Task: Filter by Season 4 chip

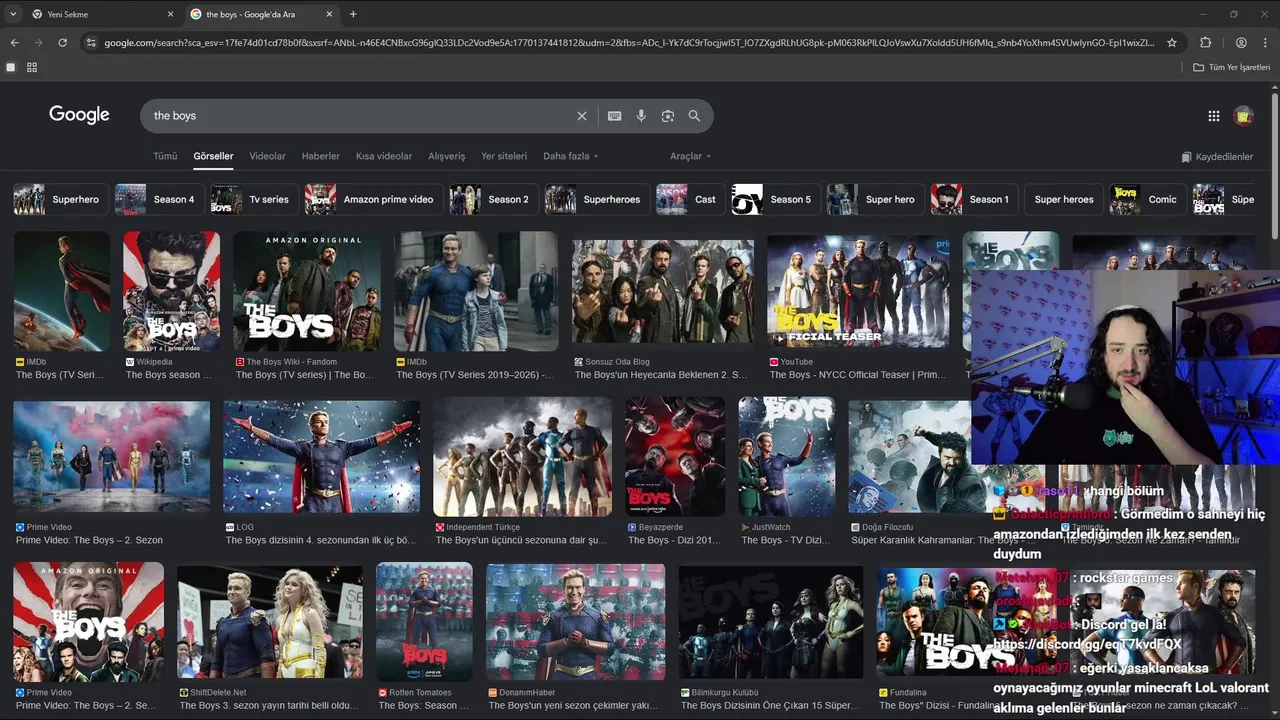Action: pyautogui.click(x=158, y=199)
